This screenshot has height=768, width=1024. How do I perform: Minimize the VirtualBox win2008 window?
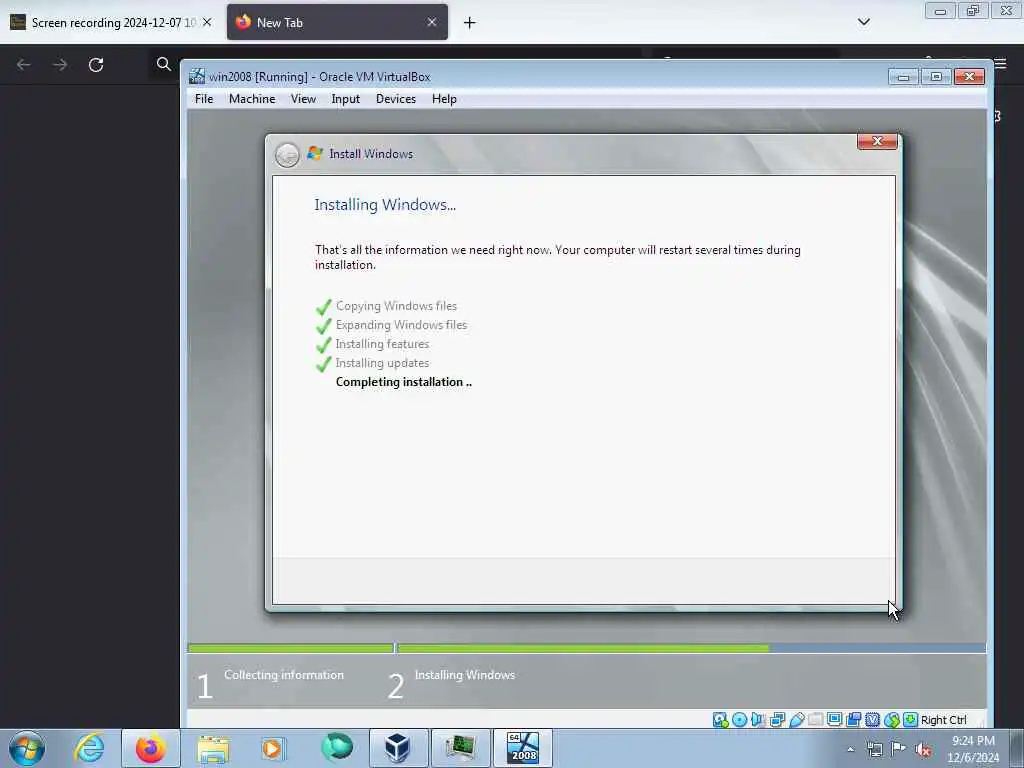(904, 77)
